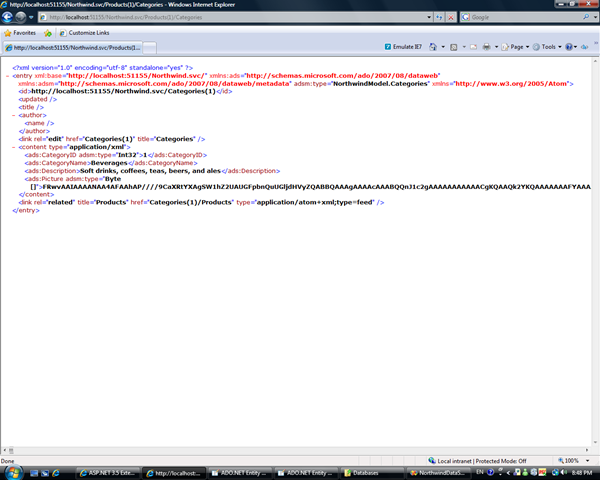Click the volume speaker tray icon

pyautogui.click(x=564, y=473)
